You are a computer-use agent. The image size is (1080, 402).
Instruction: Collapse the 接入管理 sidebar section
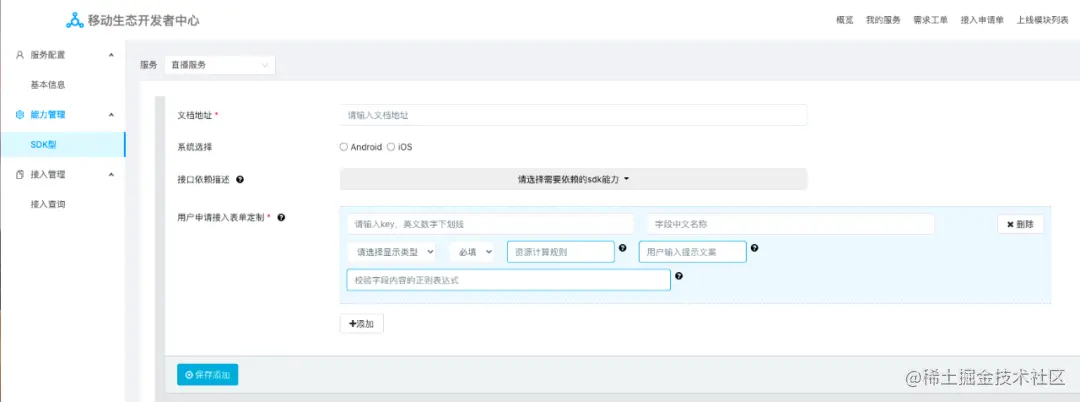(x=112, y=174)
